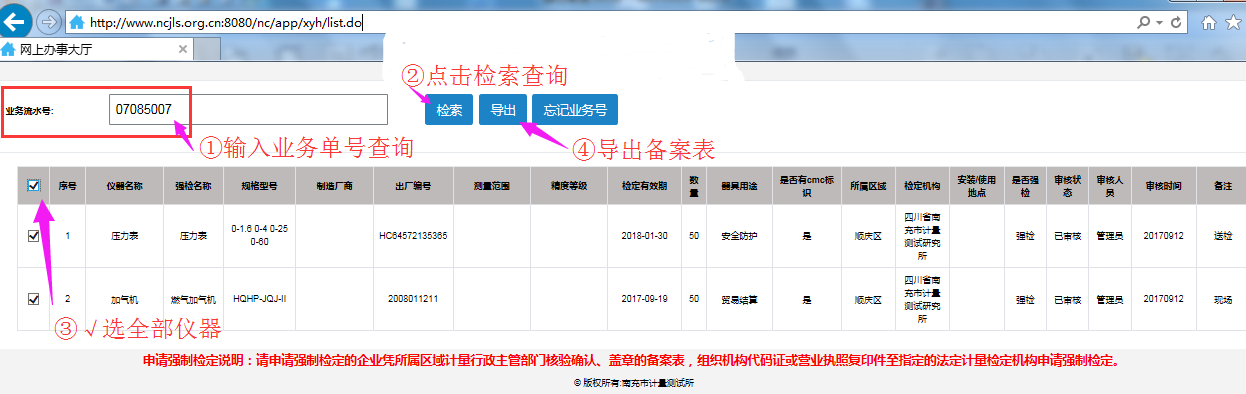Click the 导出 export button
The image size is (1246, 394).
(x=502, y=110)
